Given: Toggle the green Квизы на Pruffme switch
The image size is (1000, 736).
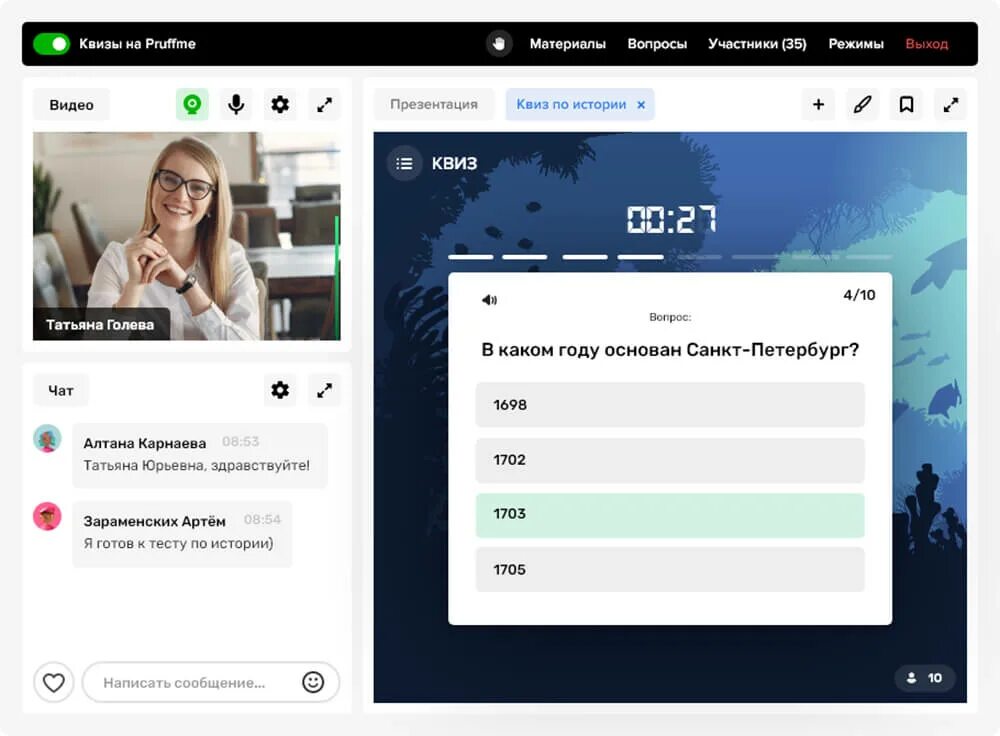Looking at the screenshot, I should tap(51, 44).
